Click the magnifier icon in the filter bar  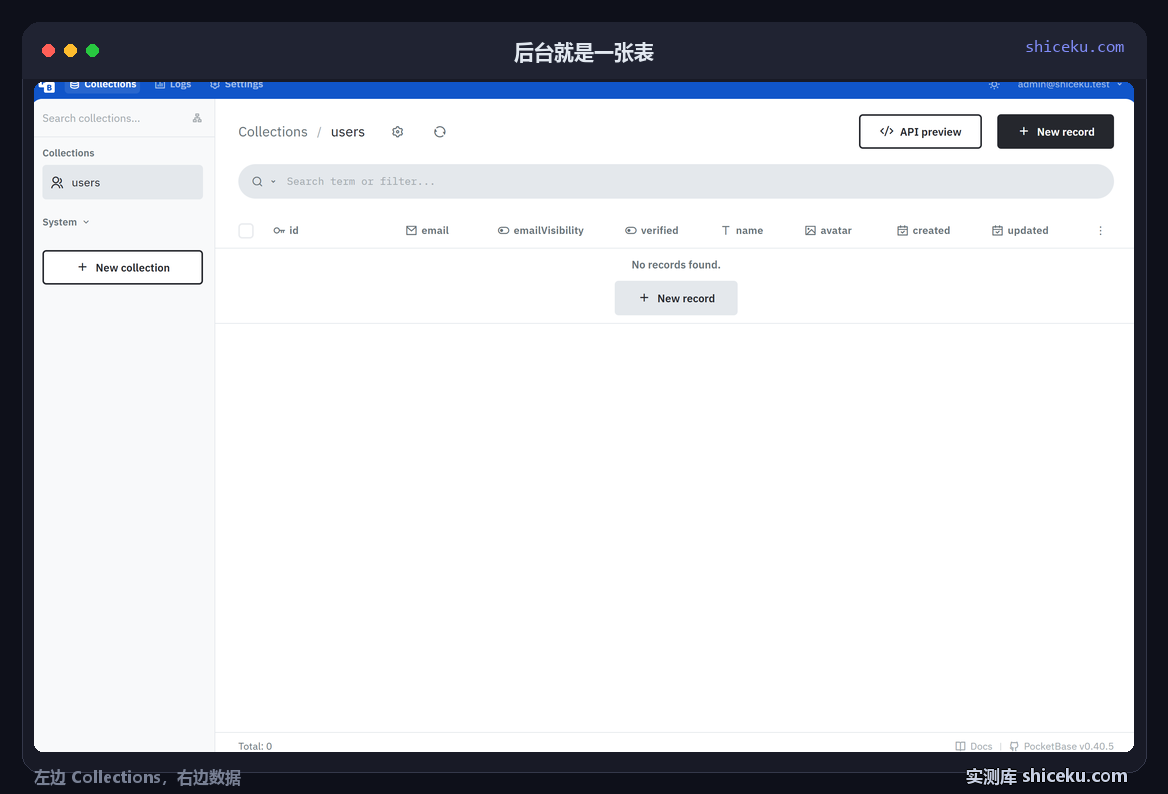tap(257, 182)
